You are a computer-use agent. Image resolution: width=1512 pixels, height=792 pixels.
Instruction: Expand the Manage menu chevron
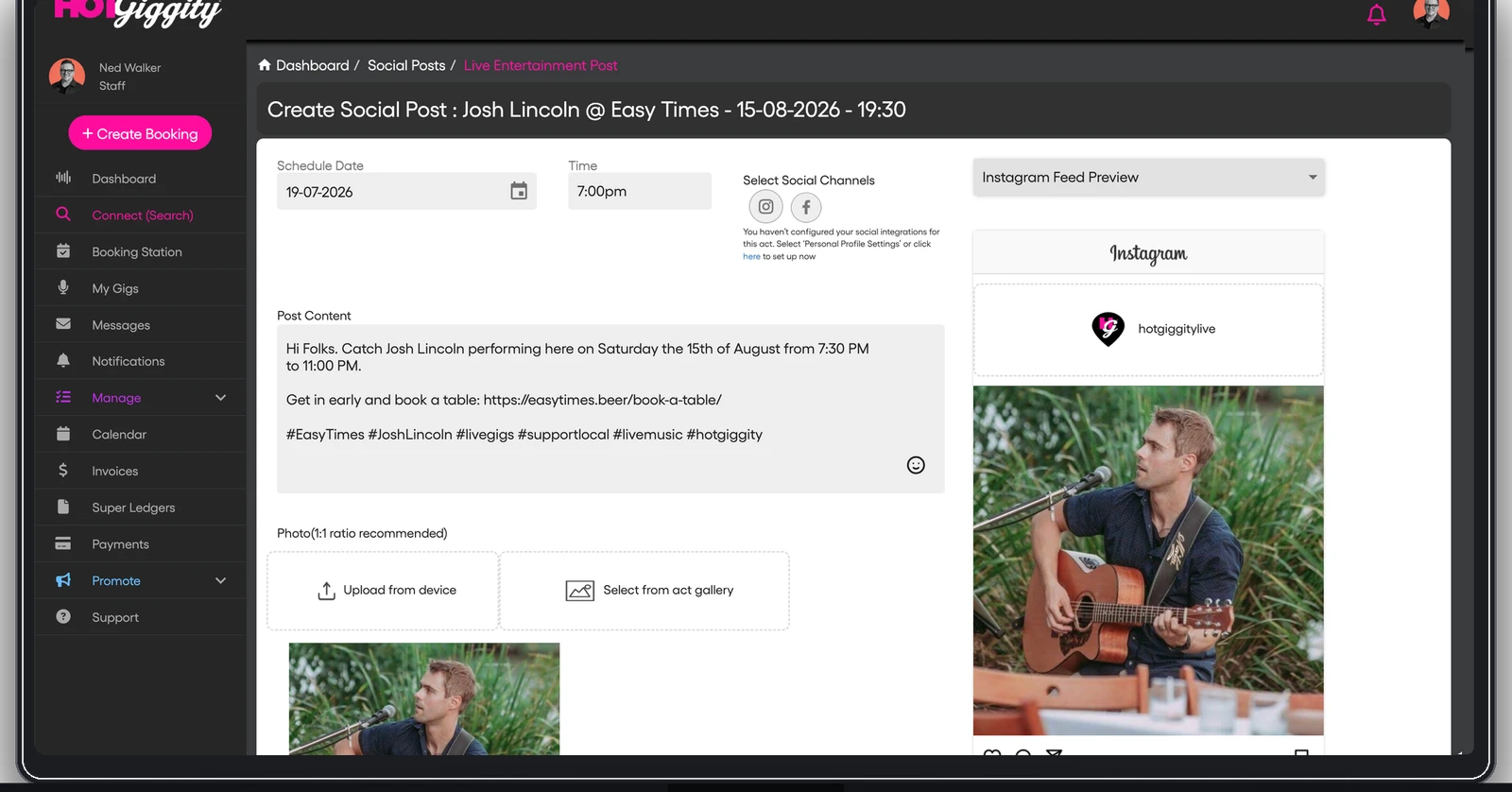click(x=221, y=398)
